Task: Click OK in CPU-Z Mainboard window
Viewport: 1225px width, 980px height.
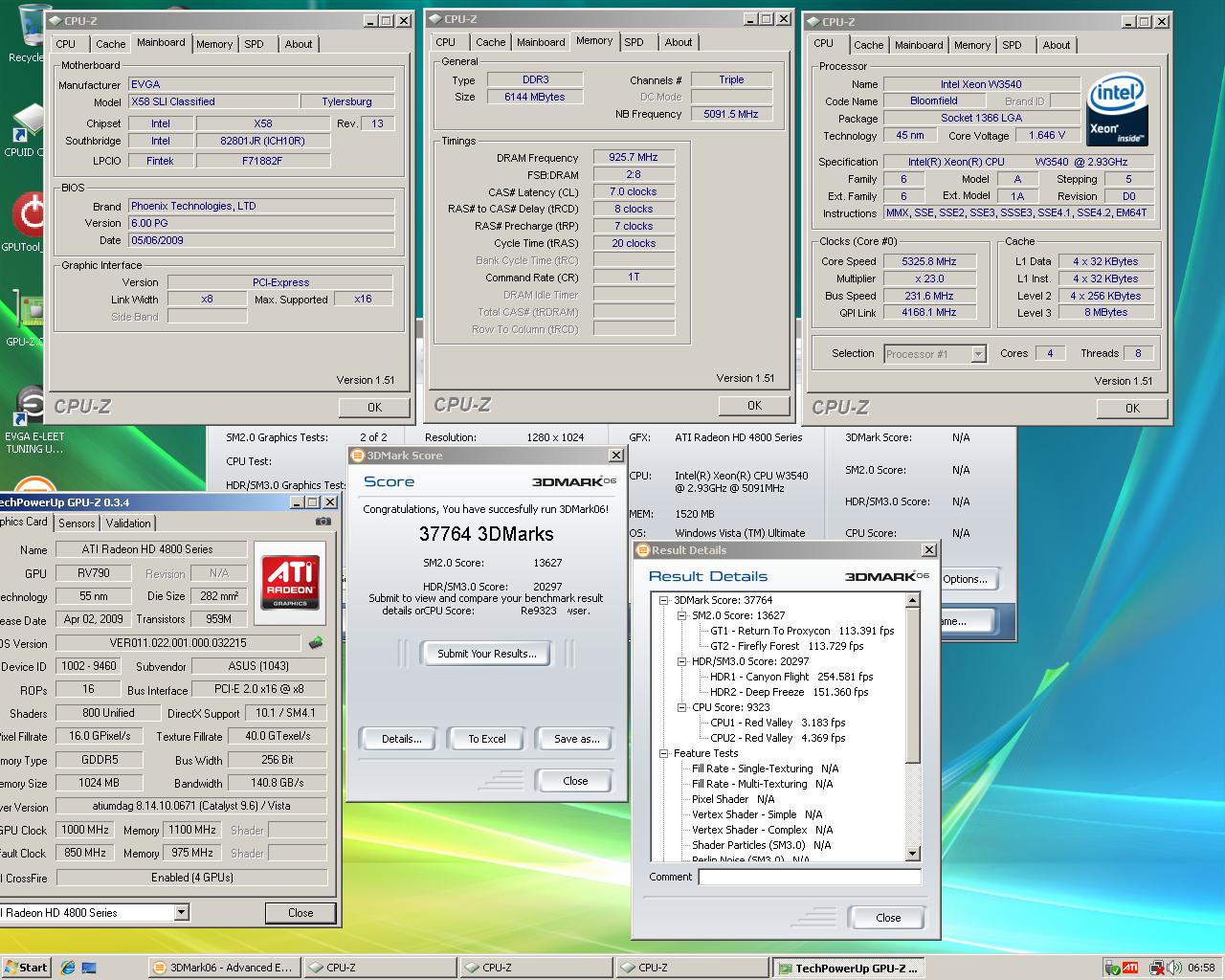Action: click(374, 408)
